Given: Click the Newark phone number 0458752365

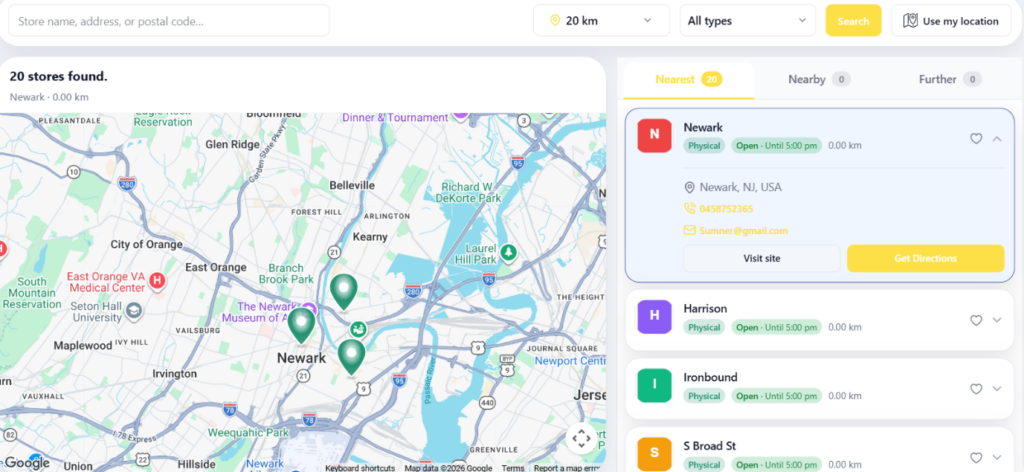Looking at the screenshot, I should click(x=726, y=209).
